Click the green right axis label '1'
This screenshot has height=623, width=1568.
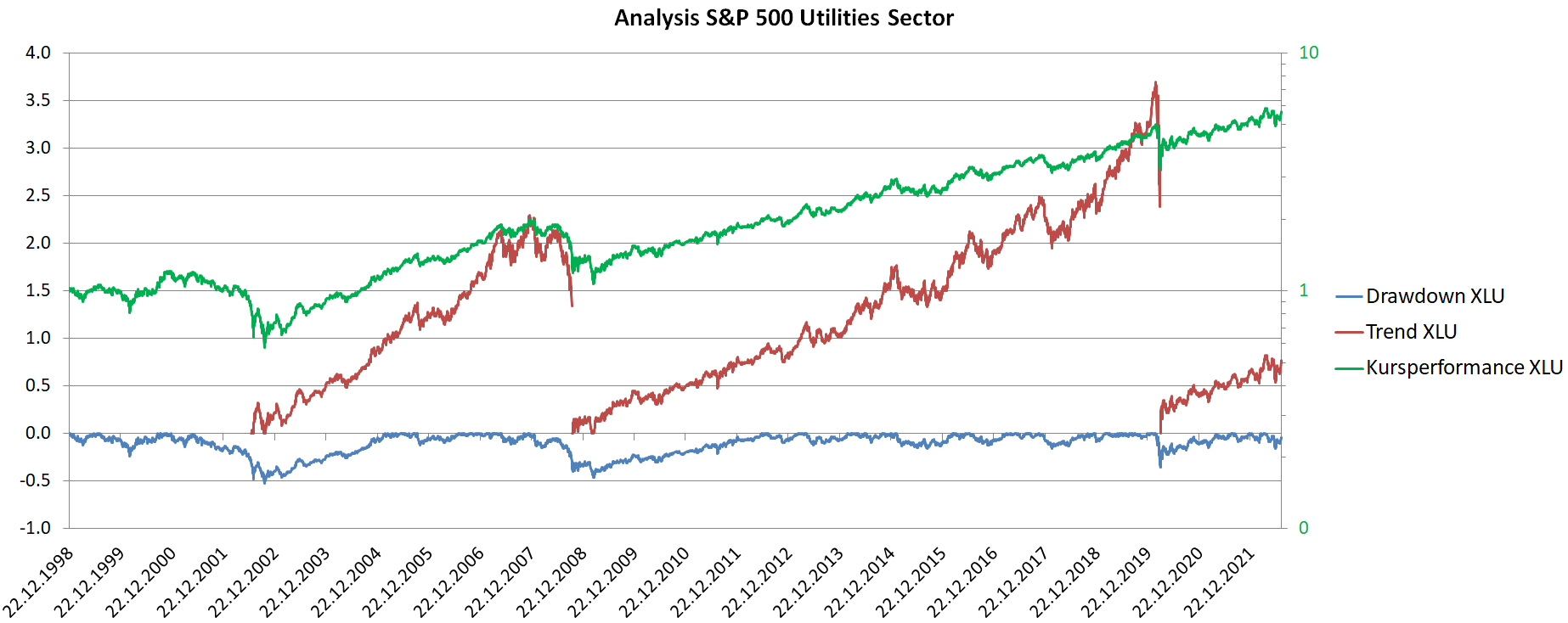pyautogui.click(x=1304, y=290)
